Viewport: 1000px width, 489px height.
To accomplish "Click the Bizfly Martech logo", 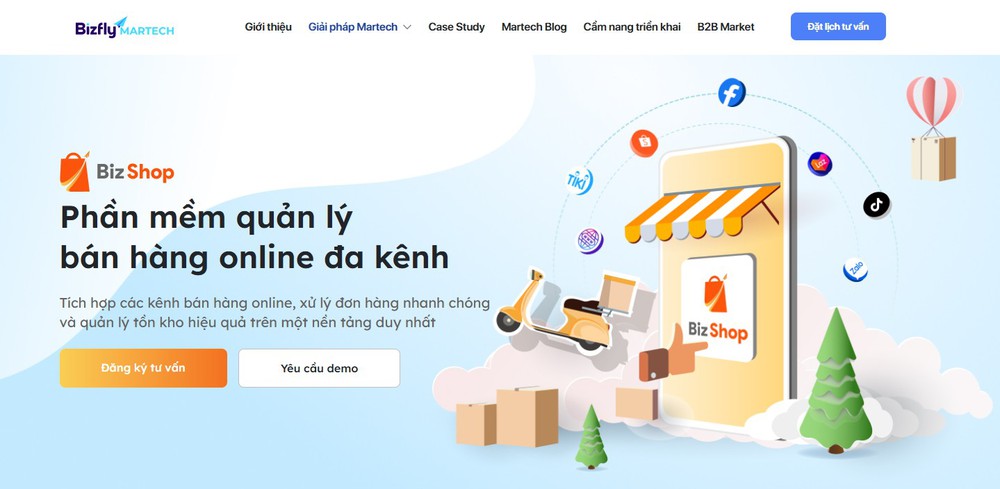I will click(x=124, y=27).
